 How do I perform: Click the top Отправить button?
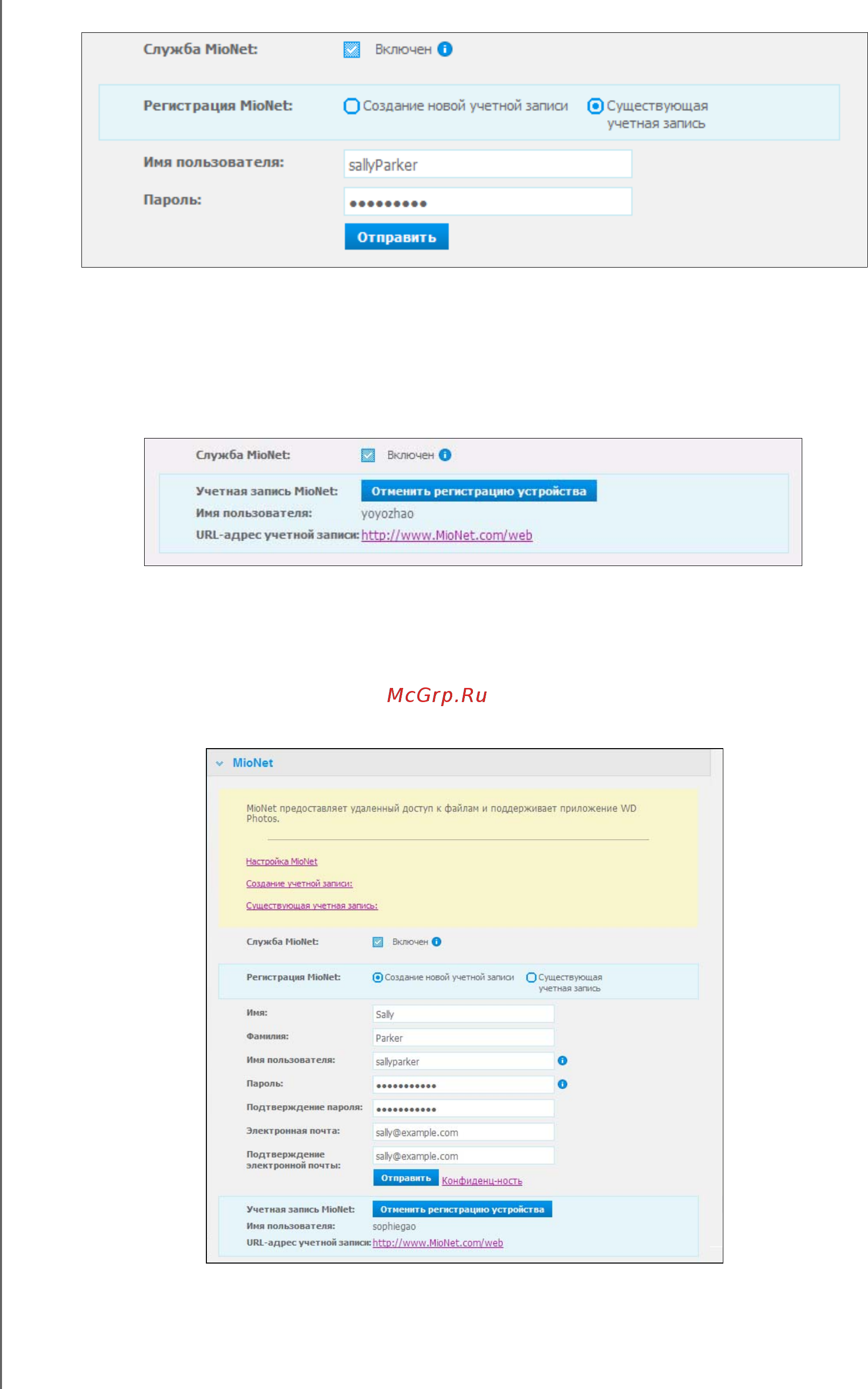pyautogui.click(x=397, y=237)
